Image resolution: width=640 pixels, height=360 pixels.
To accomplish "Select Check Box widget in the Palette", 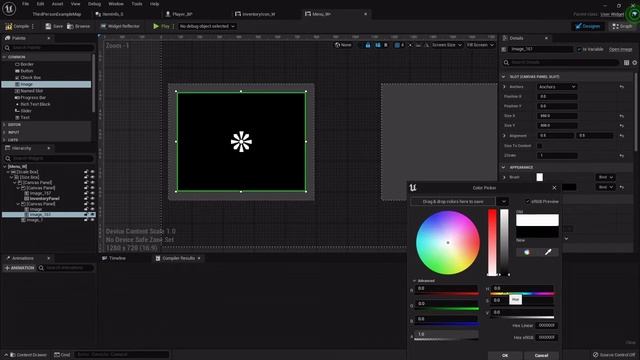I will pos(31,77).
